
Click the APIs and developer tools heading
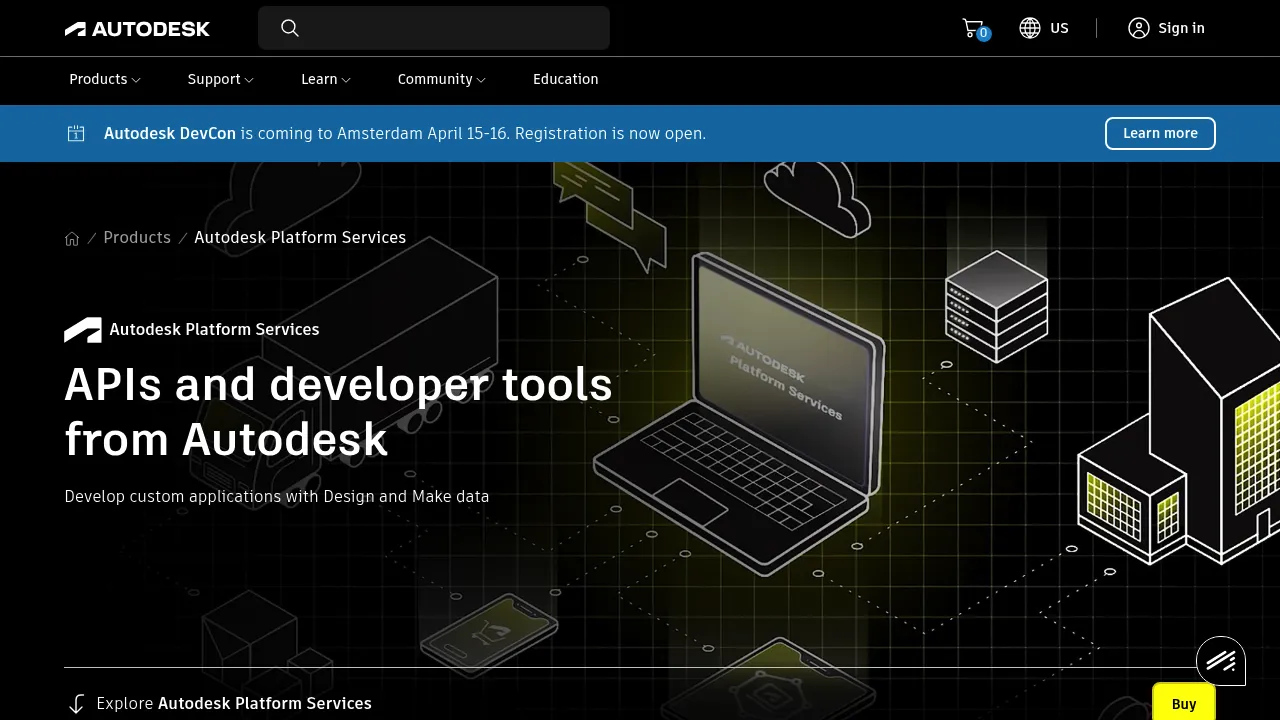tap(338, 411)
